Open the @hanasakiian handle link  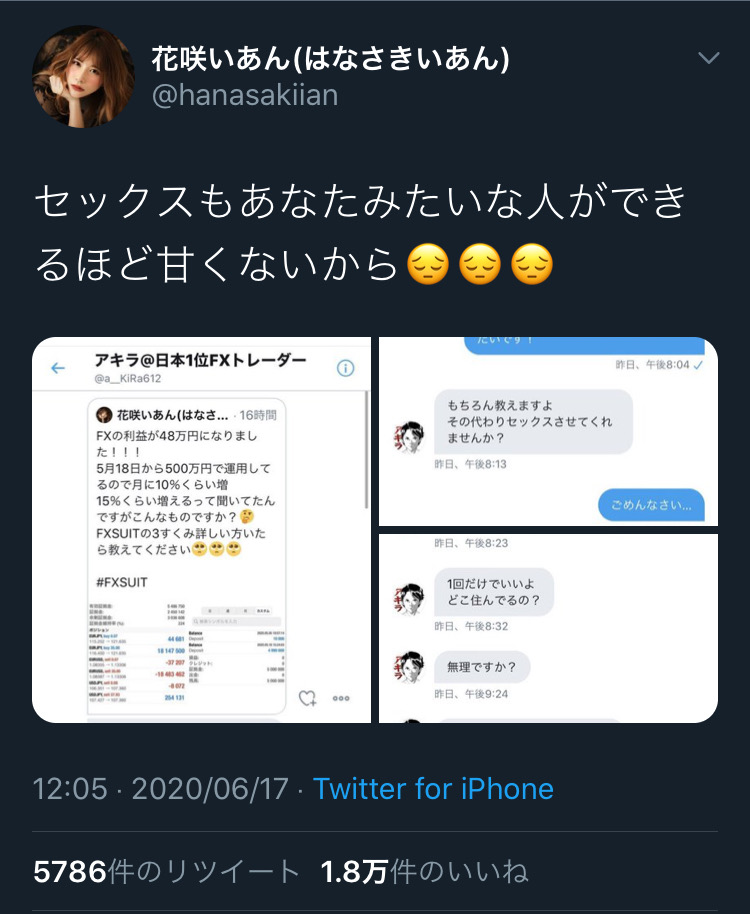click(245, 95)
